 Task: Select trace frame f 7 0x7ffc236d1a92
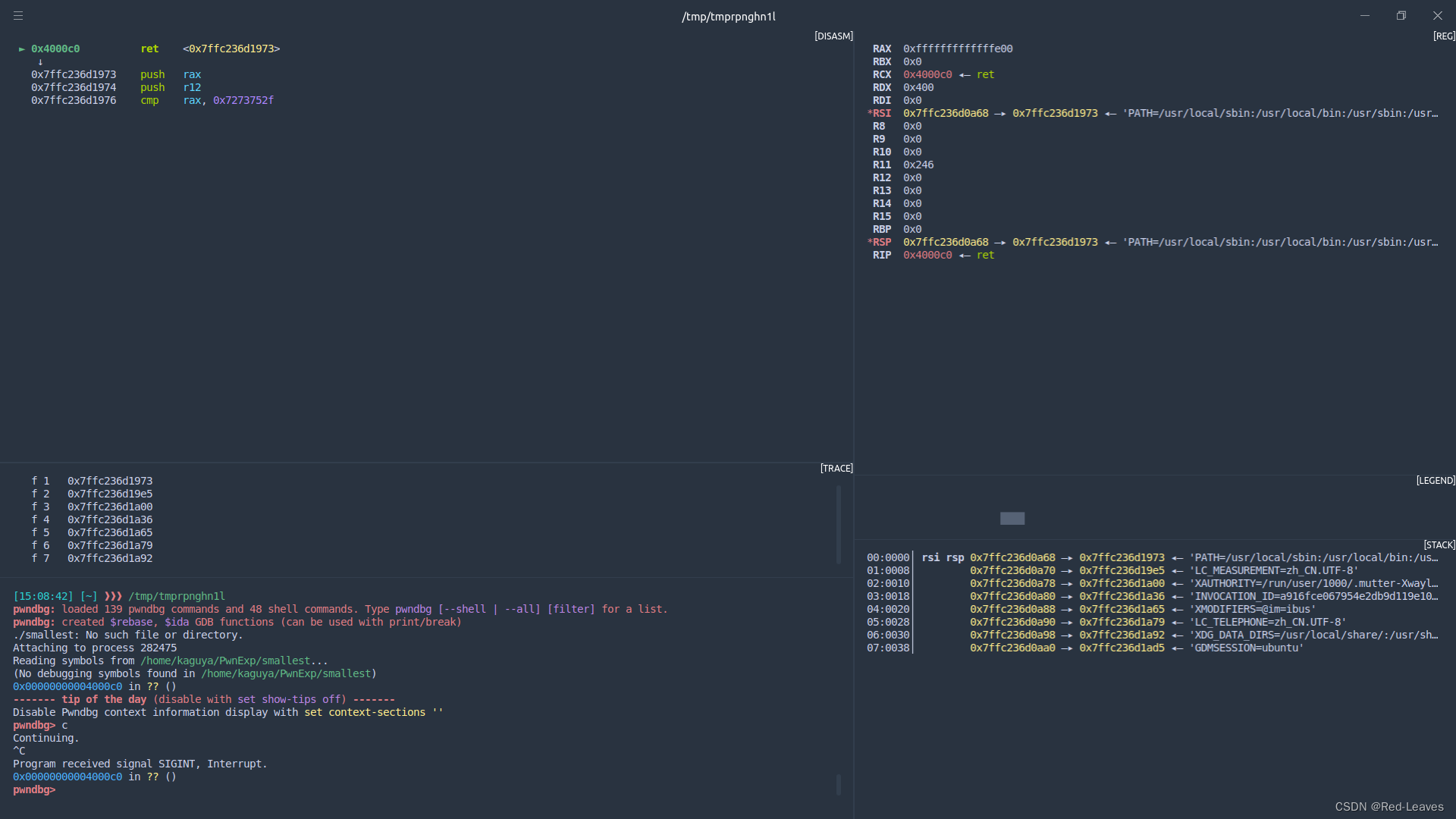(x=92, y=558)
